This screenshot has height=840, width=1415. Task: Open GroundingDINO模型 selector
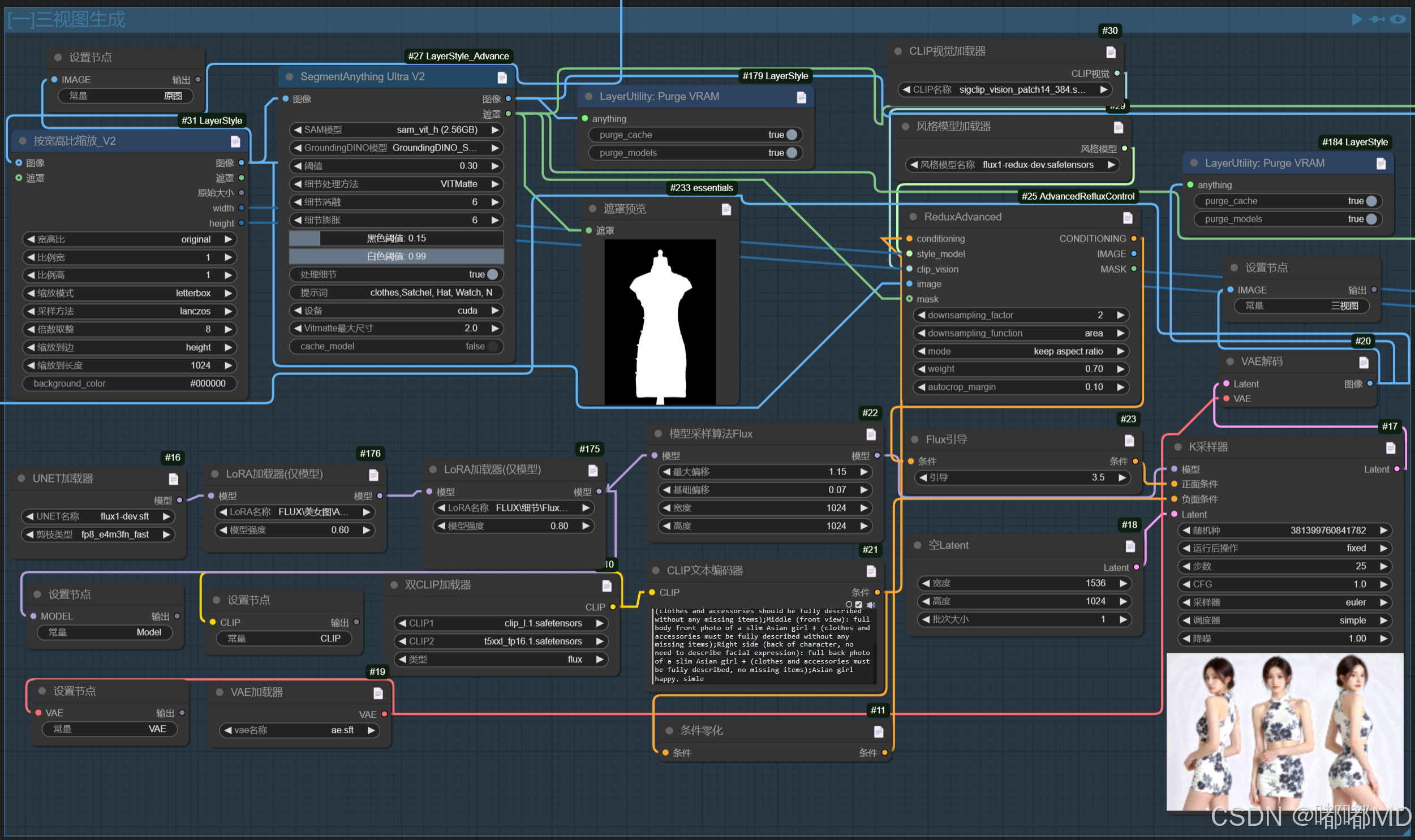point(395,148)
